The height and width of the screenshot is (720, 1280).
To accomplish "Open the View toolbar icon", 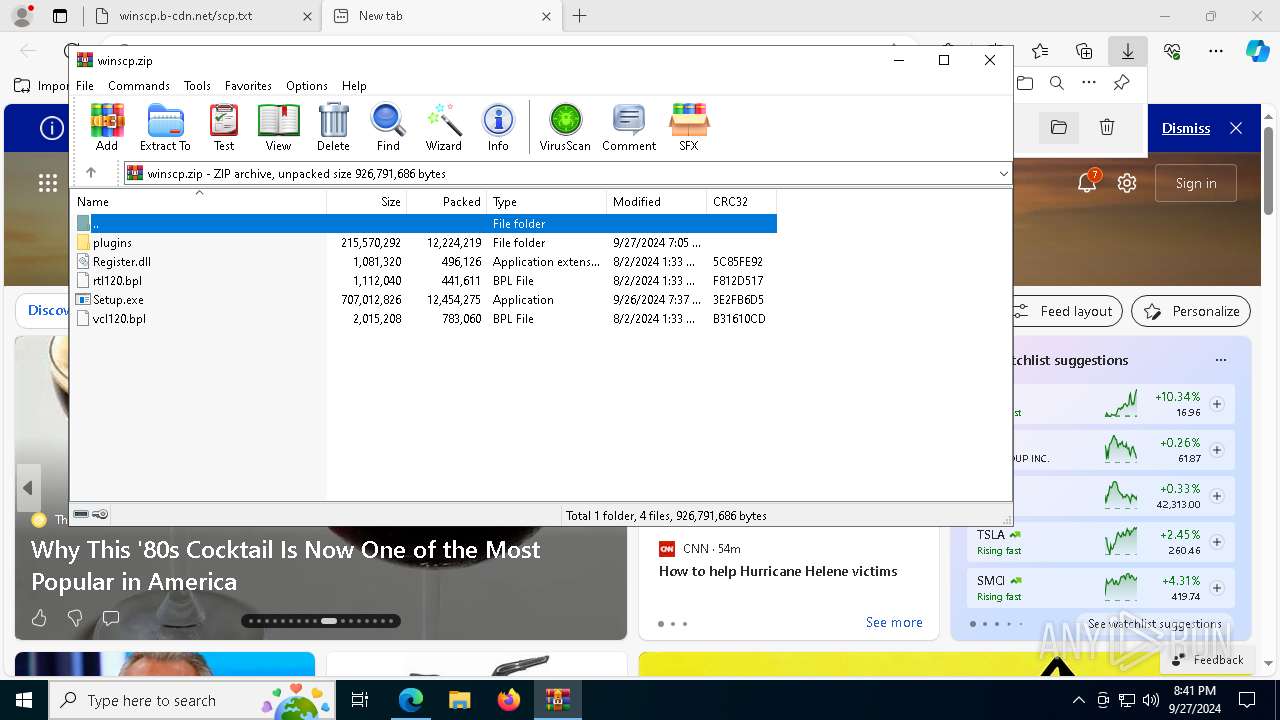I will (x=278, y=128).
